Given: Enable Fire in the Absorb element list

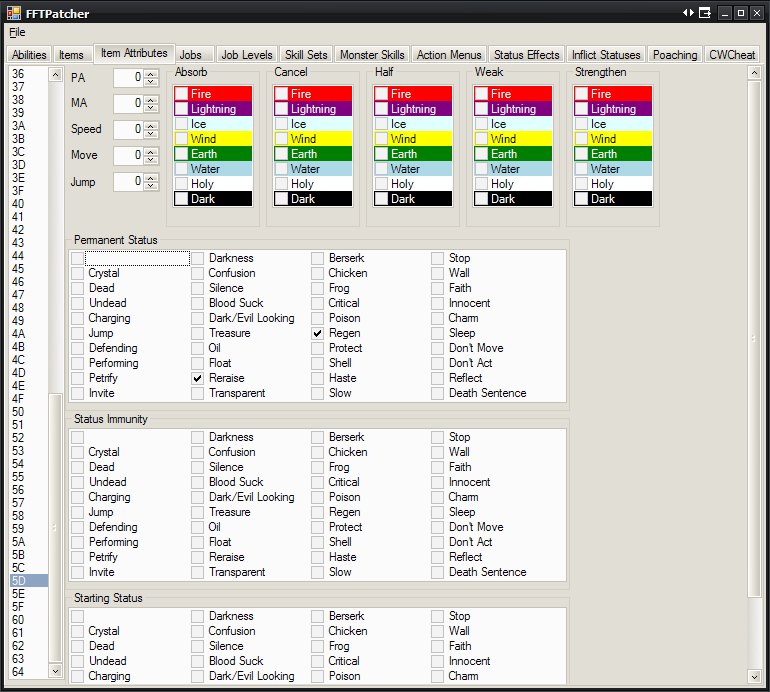Looking at the screenshot, I should [181, 94].
